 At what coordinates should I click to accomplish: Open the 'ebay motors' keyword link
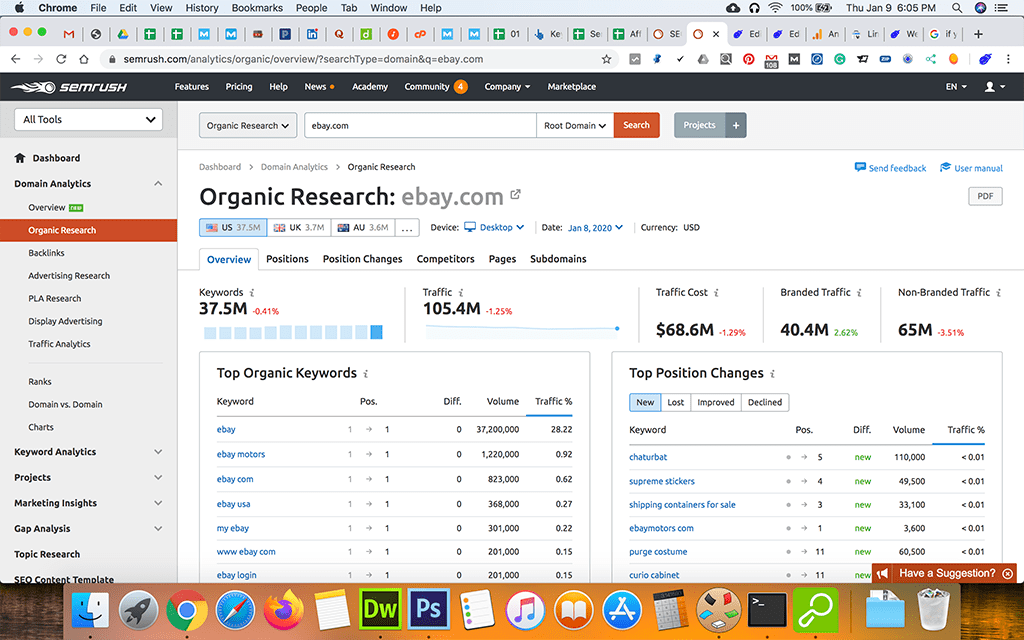241,454
